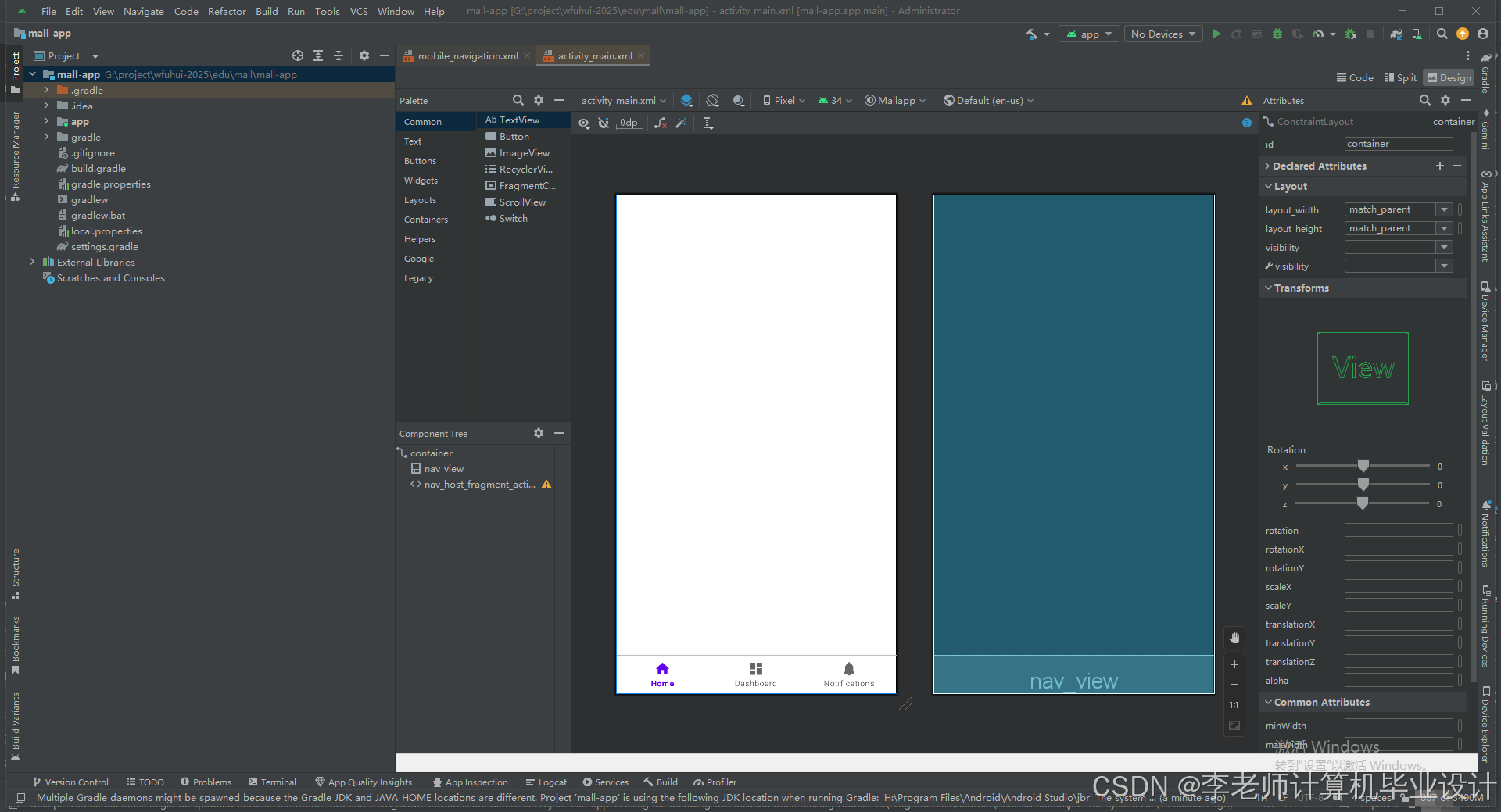1501x812 pixels.
Task: Disable pan mode with hand icon
Action: [1234, 638]
